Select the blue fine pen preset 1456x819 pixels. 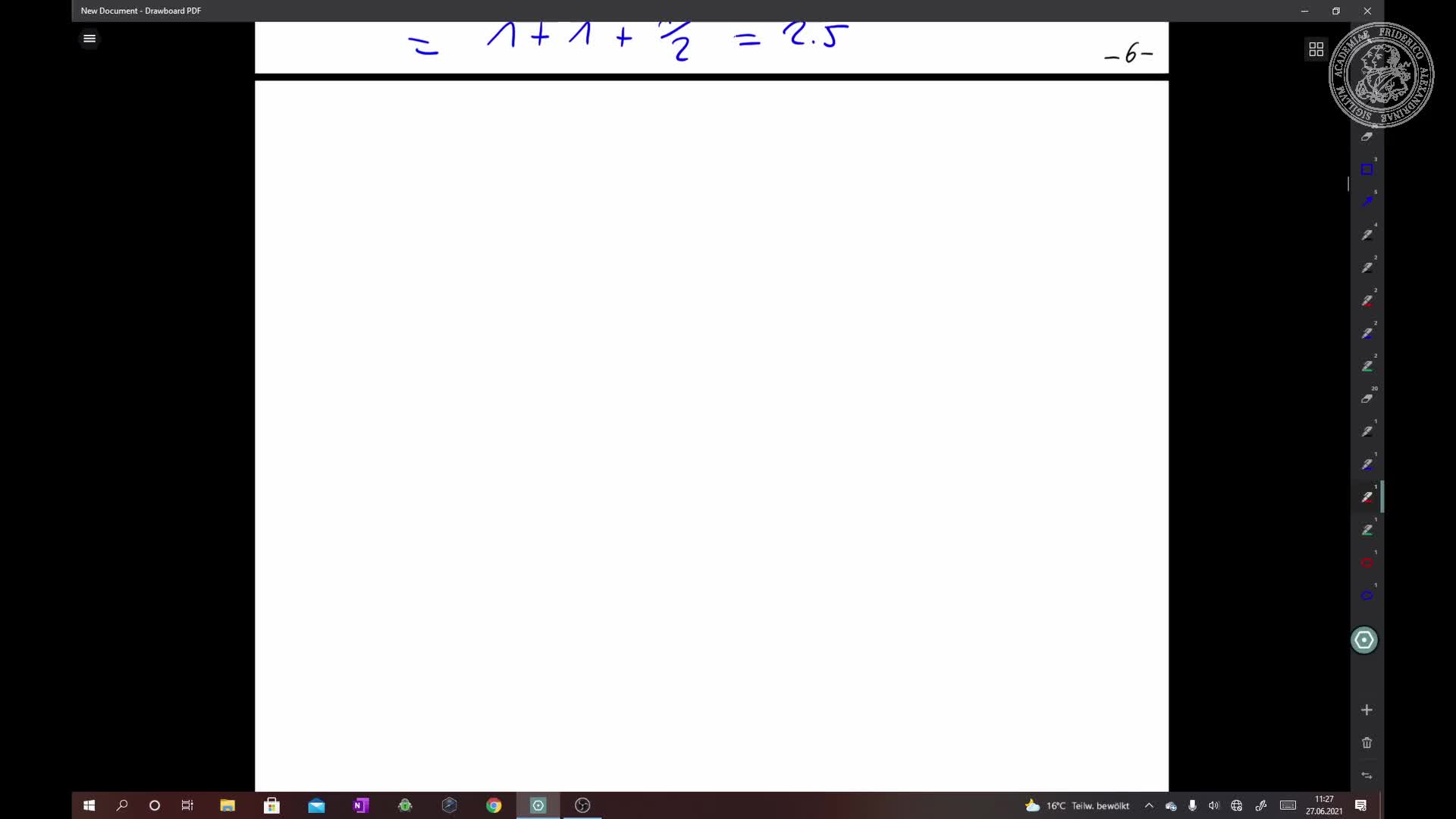(1368, 200)
